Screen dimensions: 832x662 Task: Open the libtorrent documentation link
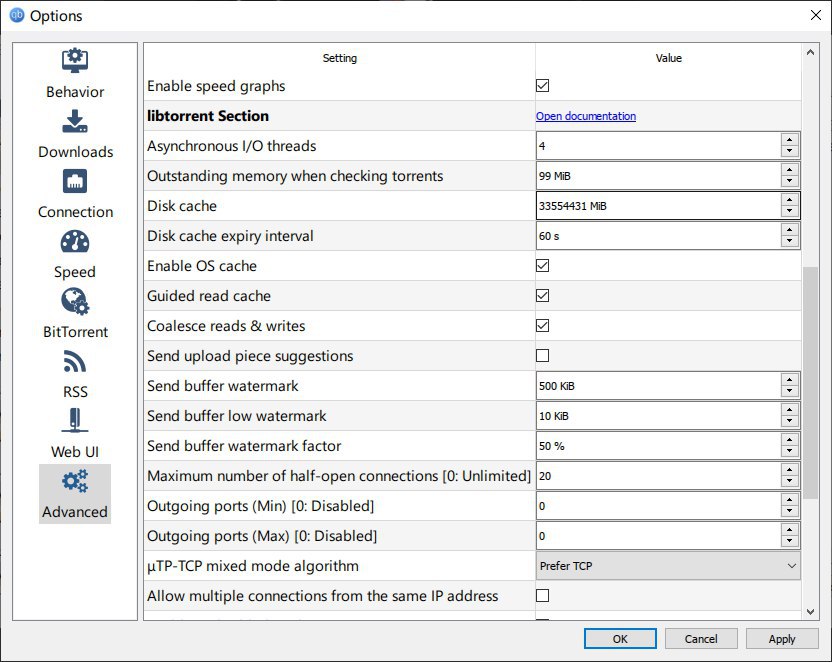586,116
